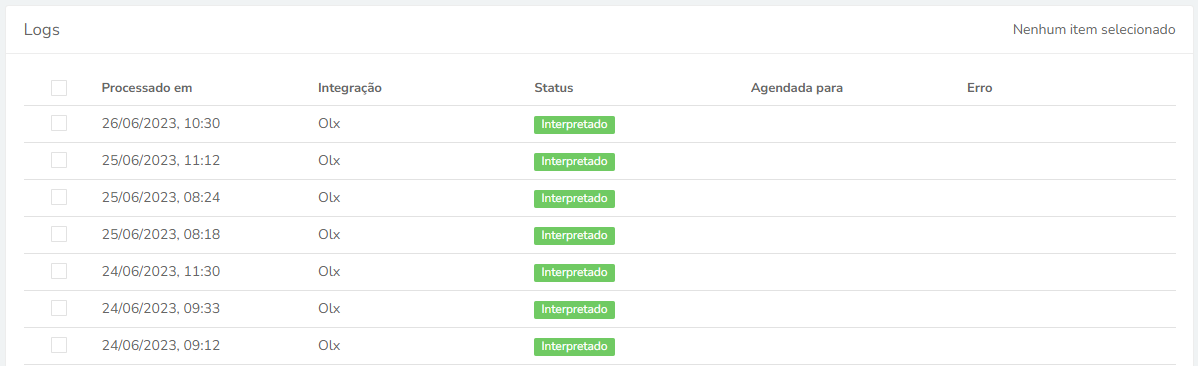This screenshot has width=1198, height=366.
Task: Click the Agendada para column header
Action: (x=797, y=88)
